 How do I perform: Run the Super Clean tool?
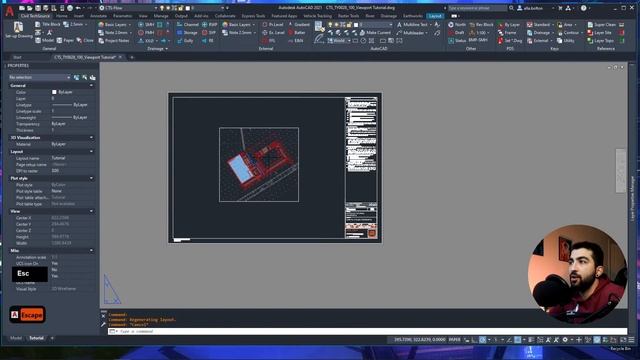(x=601, y=24)
